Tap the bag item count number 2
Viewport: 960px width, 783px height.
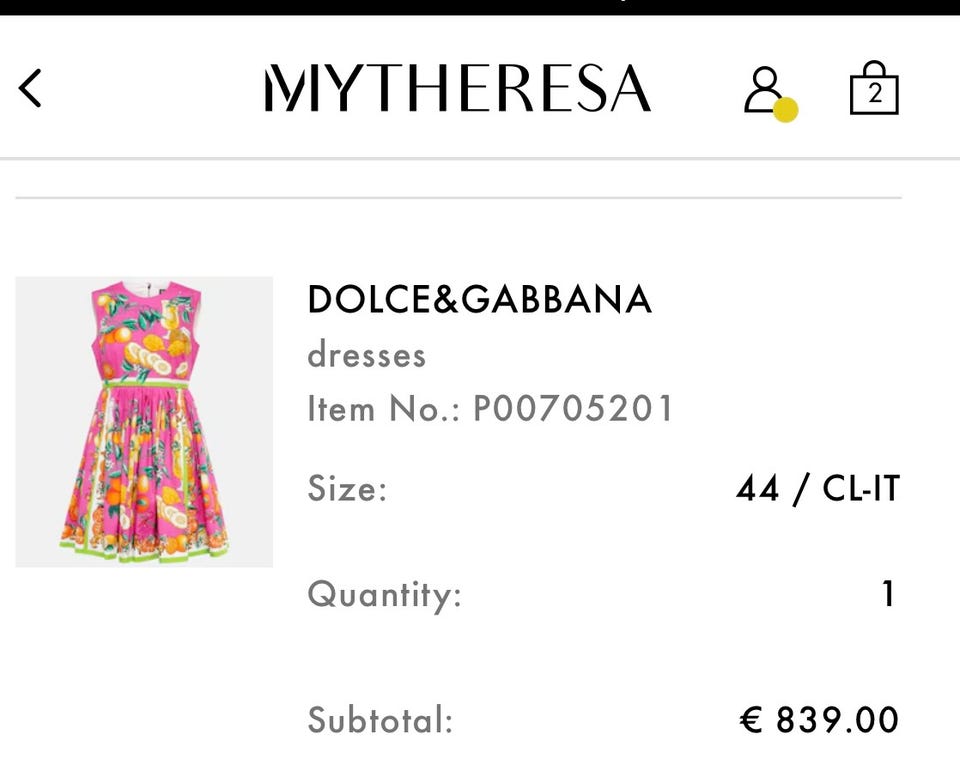click(875, 95)
